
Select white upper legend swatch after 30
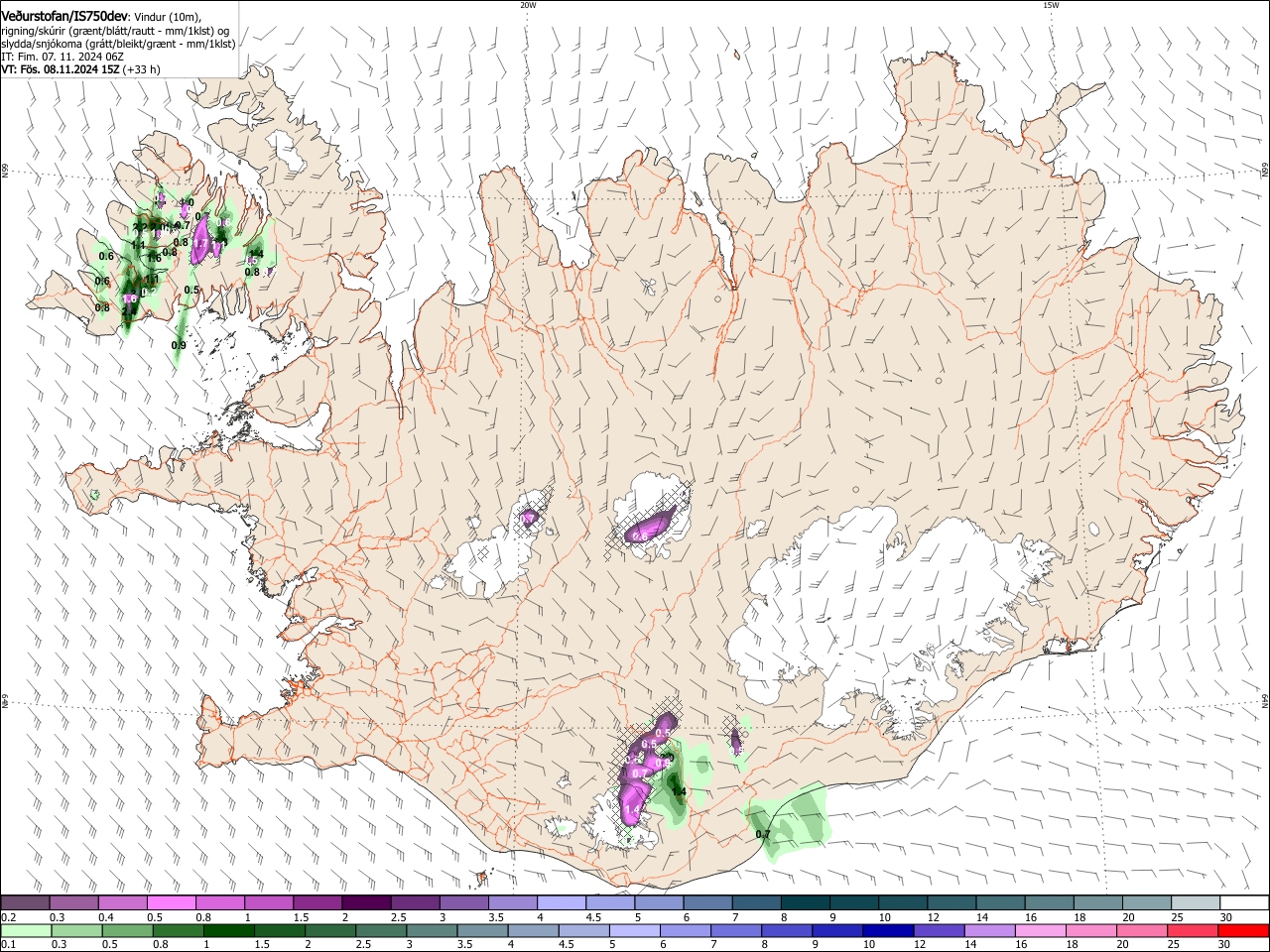click(1244, 902)
